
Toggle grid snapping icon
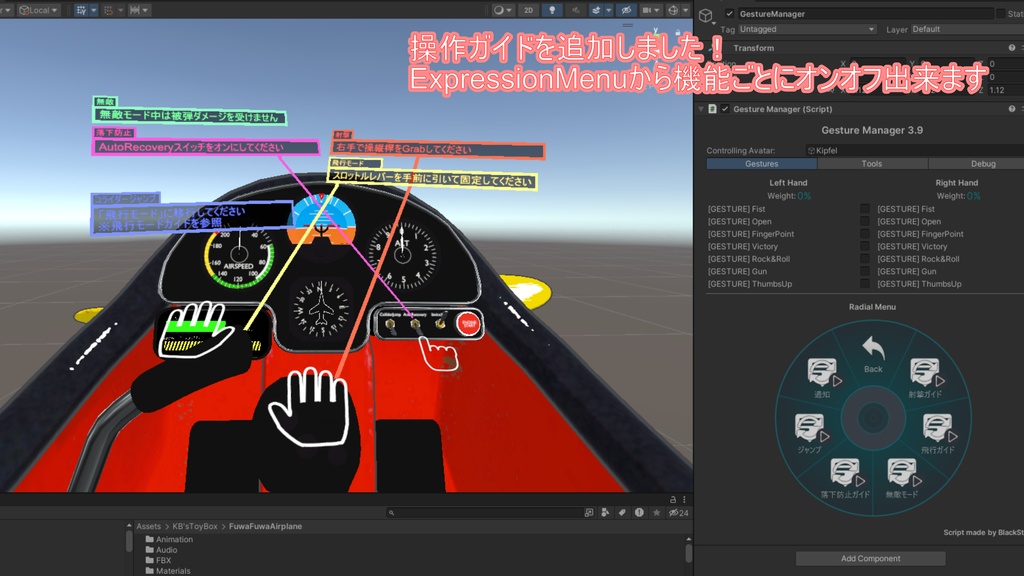coord(108,10)
